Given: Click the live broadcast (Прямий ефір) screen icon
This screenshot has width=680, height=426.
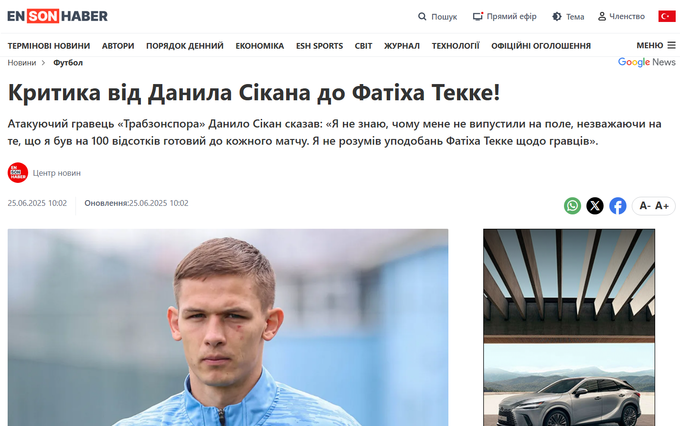Looking at the screenshot, I should (x=478, y=16).
